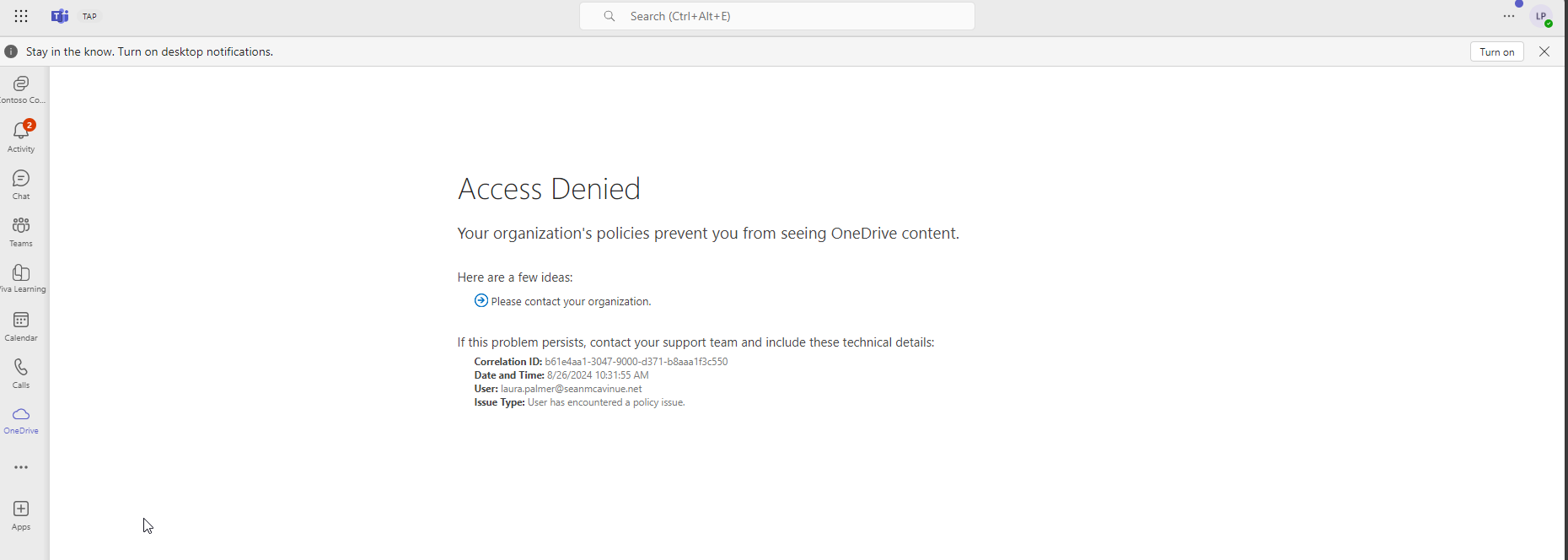
Task: Select the Teams sidebar icon
Action: pyautogui.click(x=20, y=230)
